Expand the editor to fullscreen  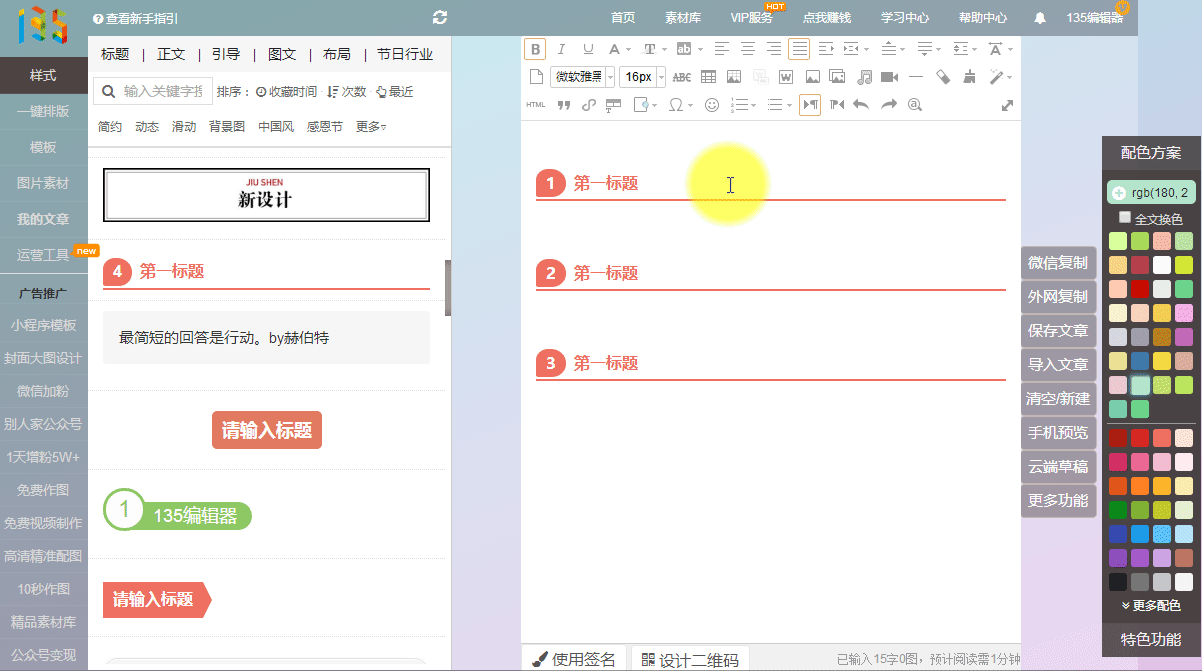point(1007,105)
